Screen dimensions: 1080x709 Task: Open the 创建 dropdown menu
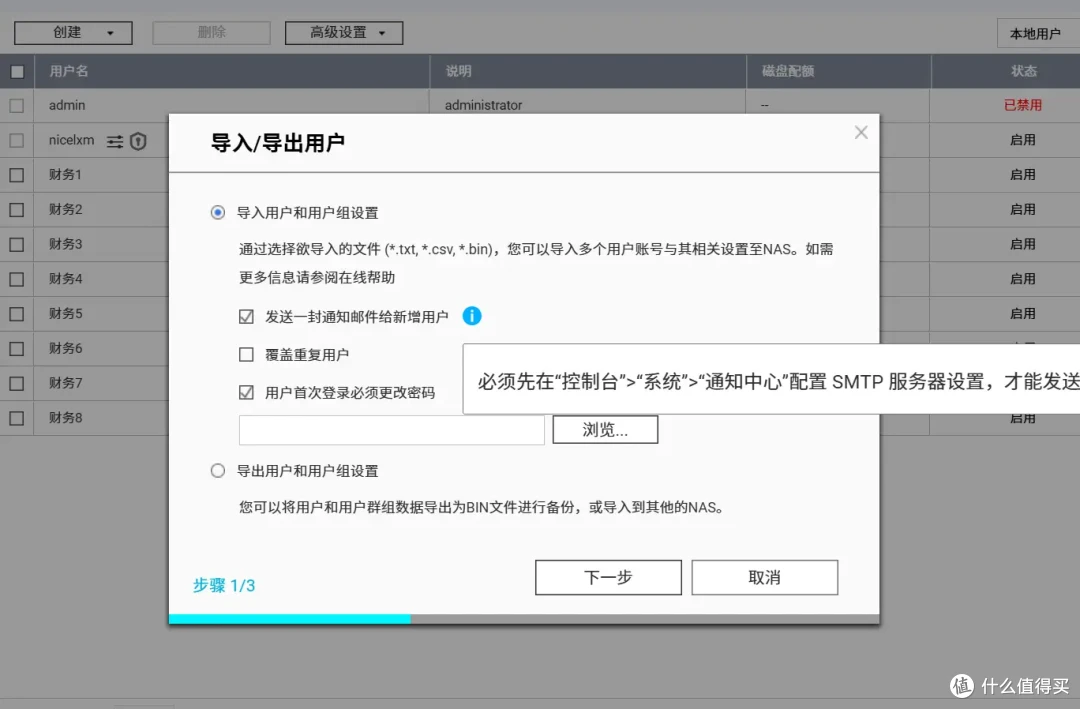pyautogui.click(x=73, y=32)
